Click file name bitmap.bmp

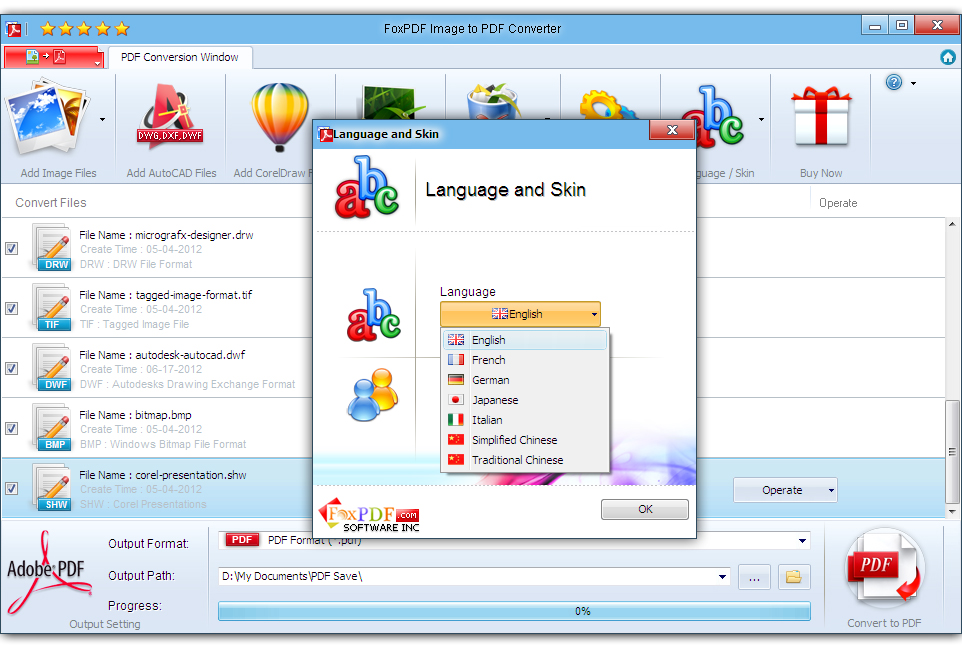(163, 415)
